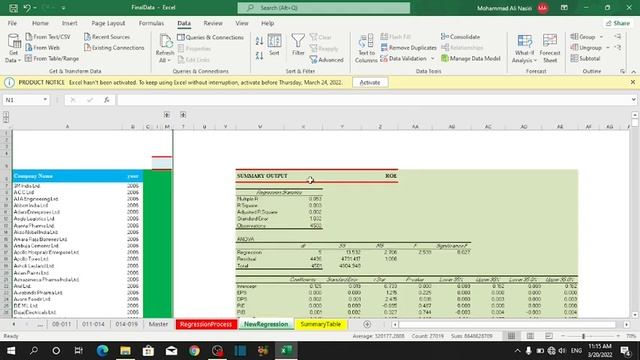Open the Name Box dropdown
Screen dimensions: 640x360
pos(45,100)
